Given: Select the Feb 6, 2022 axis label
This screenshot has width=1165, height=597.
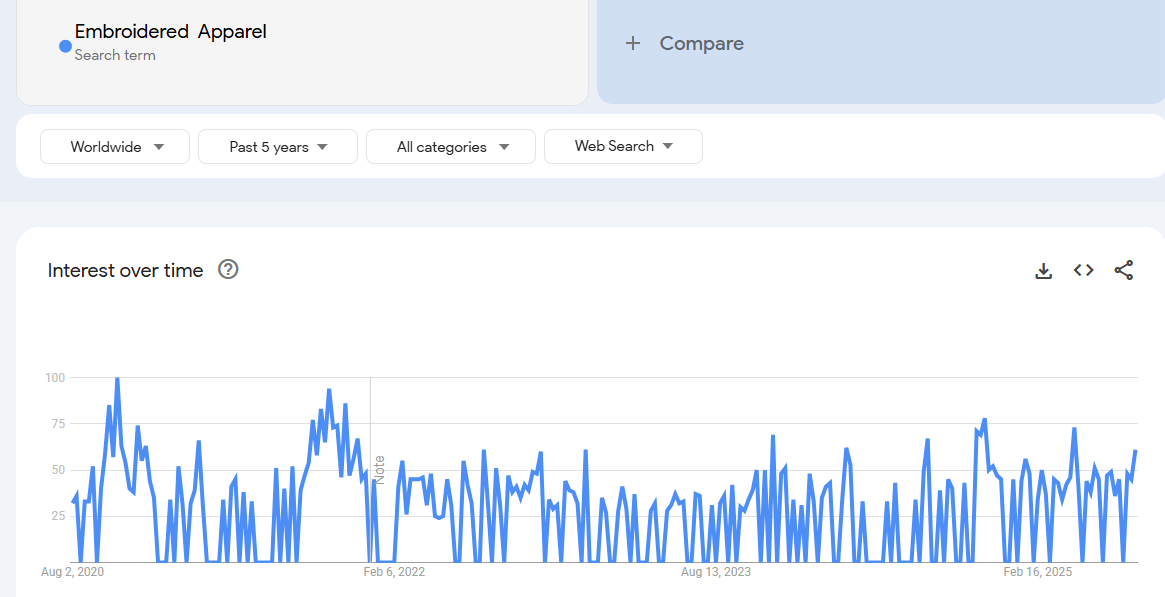Looking at the screenshot, I should [x=394, y=572].
